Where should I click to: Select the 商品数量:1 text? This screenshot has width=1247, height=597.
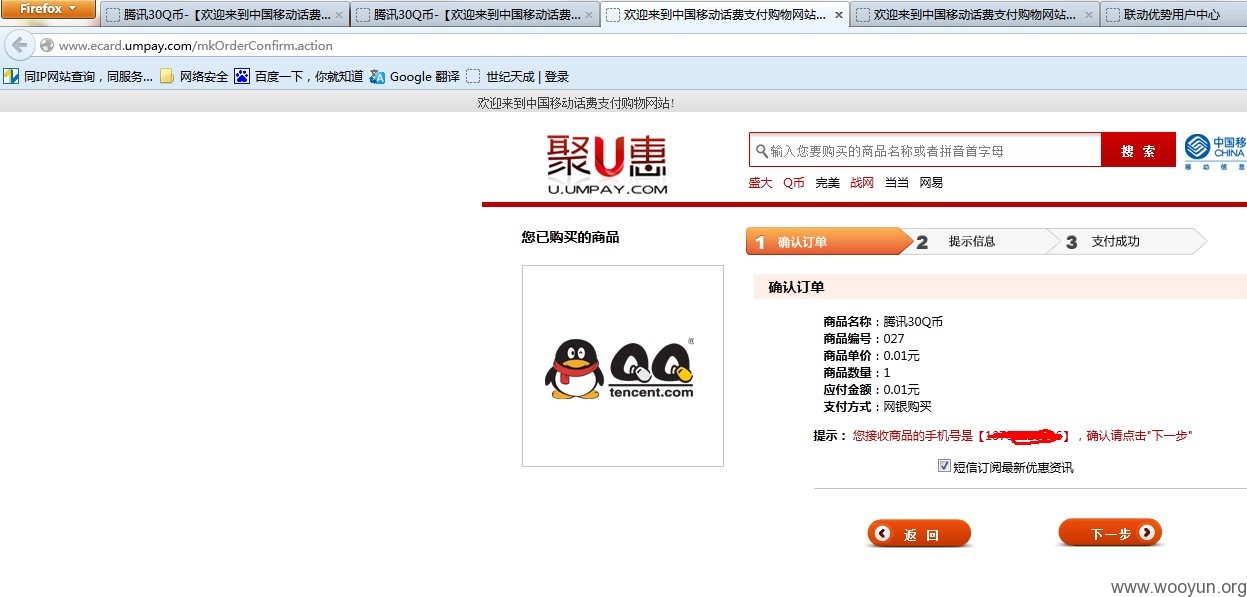pos(856,373)
